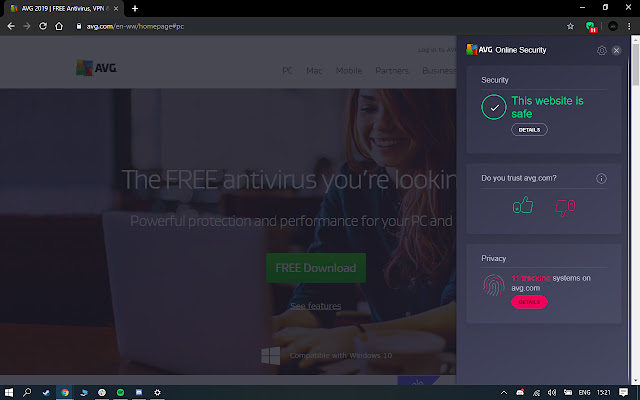The width and height of the screenshot is (640, 400).
Task: Click the AVG extension icon in toolbar
Action: (591, 27)
